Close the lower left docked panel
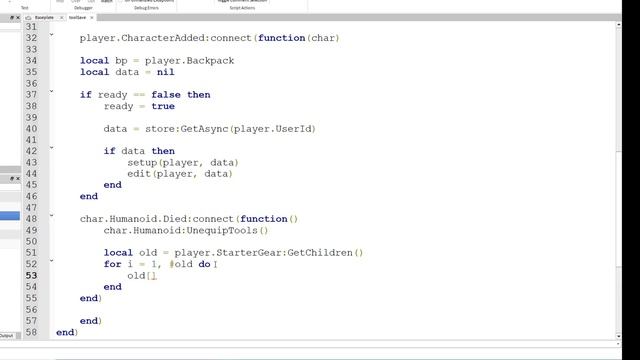 [x=18, y=178]
